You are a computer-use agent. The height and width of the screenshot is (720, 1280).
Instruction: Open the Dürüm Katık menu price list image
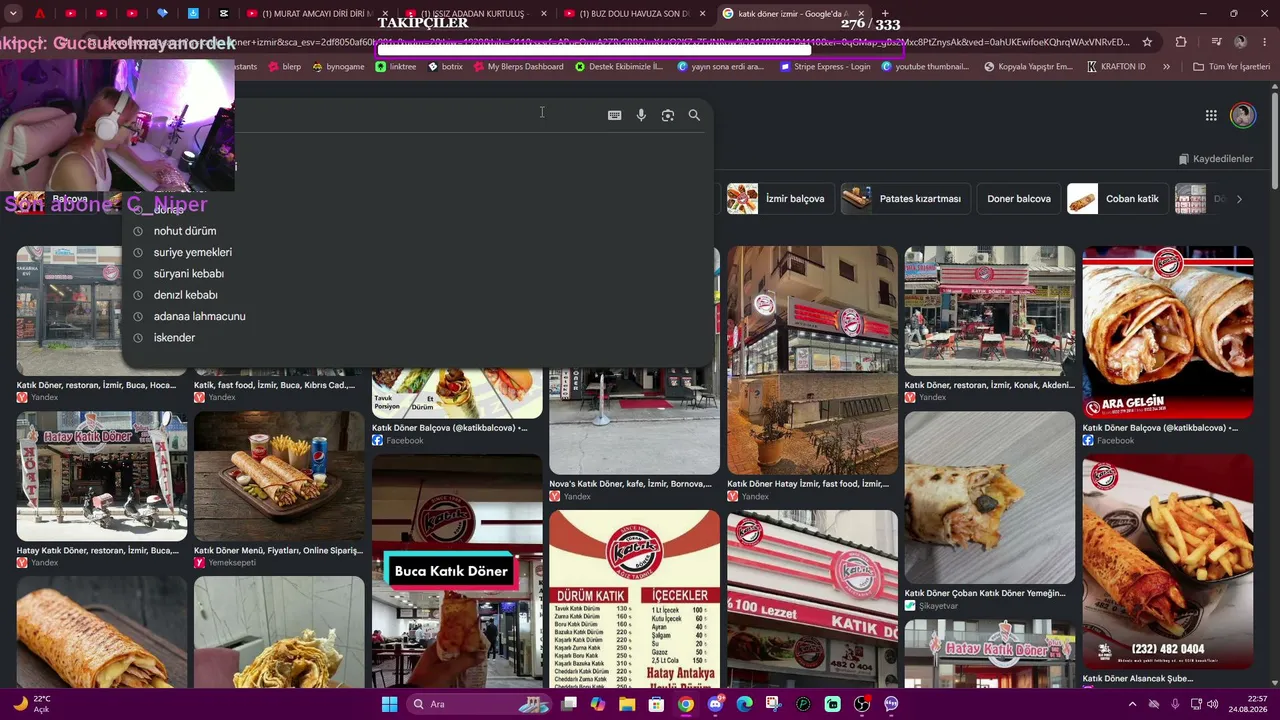coord(634,599)
